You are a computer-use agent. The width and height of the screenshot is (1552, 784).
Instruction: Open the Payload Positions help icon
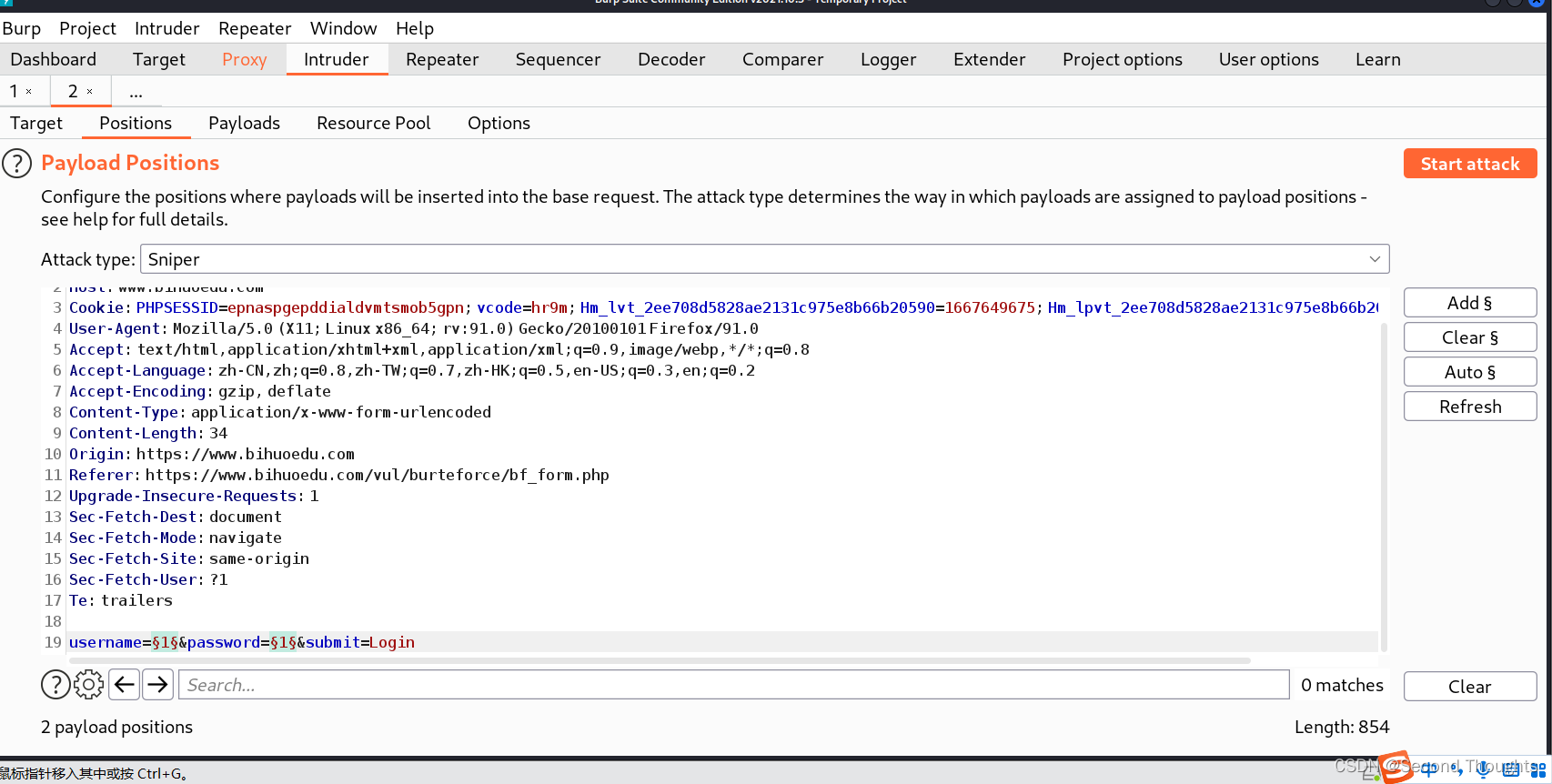(x=16, y=164)
